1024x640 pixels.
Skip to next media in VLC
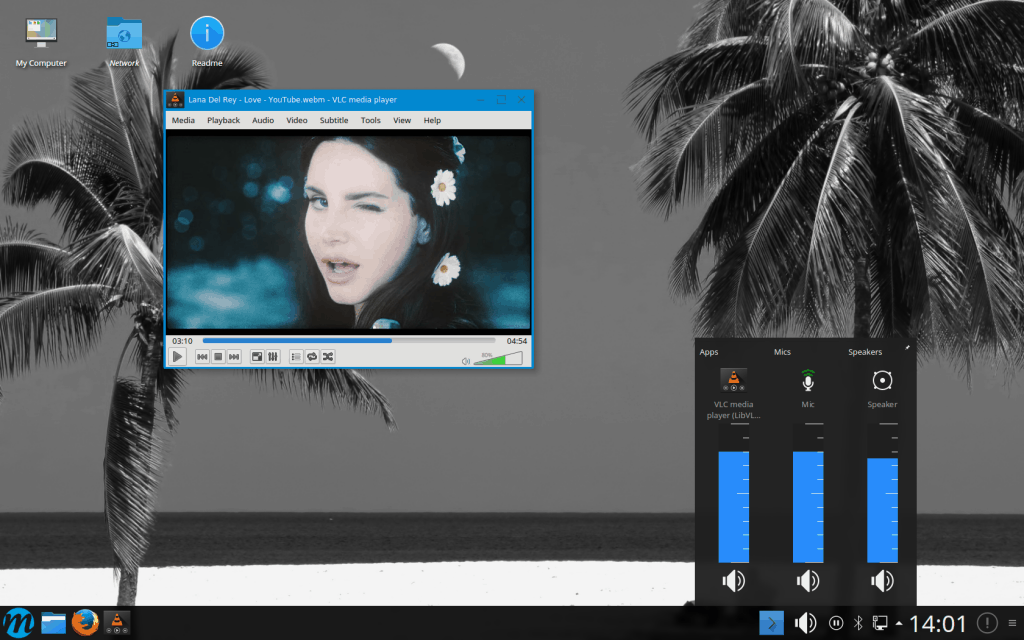click(x=234, y=357)
